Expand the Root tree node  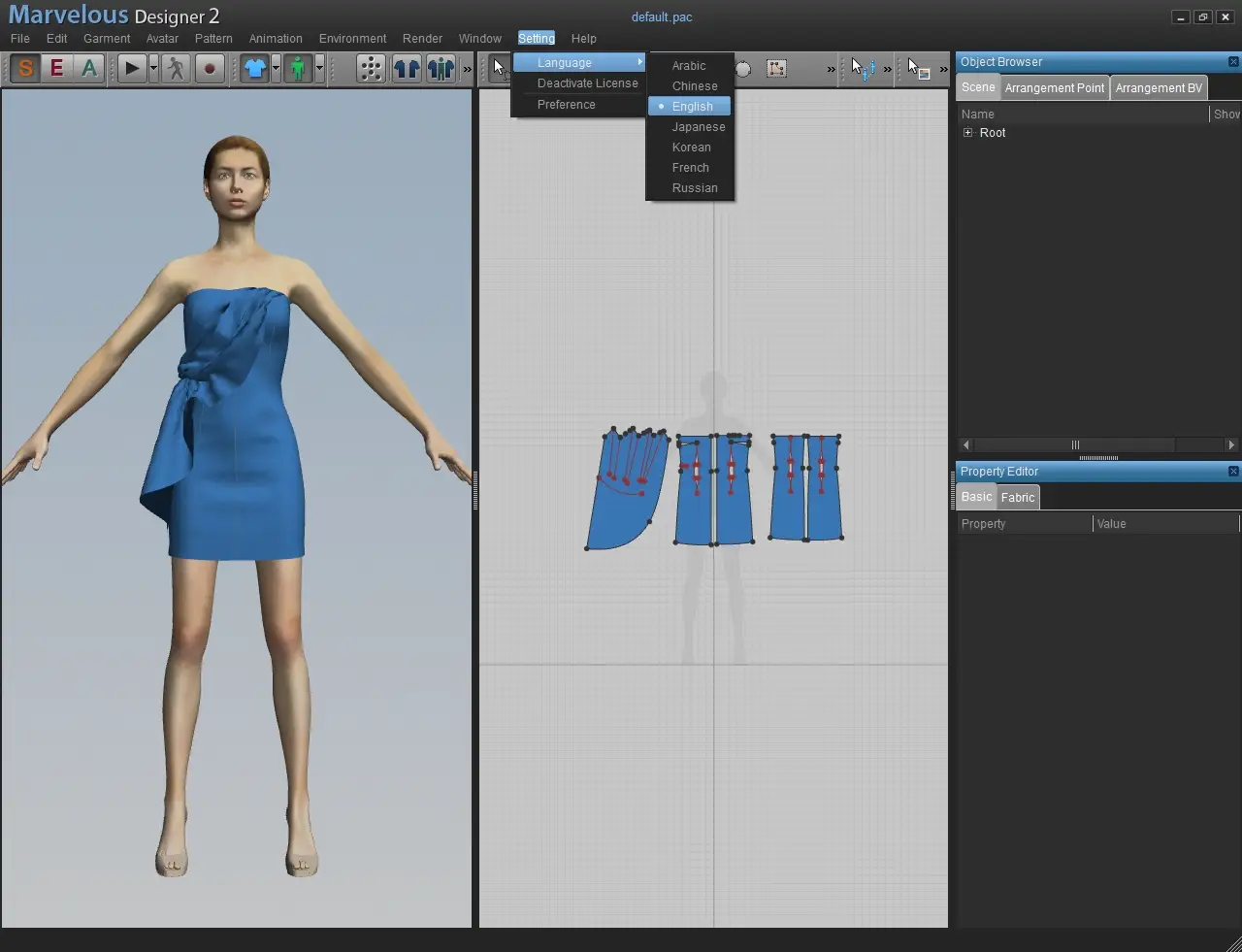pyautogui.click(x=967, y=133)
